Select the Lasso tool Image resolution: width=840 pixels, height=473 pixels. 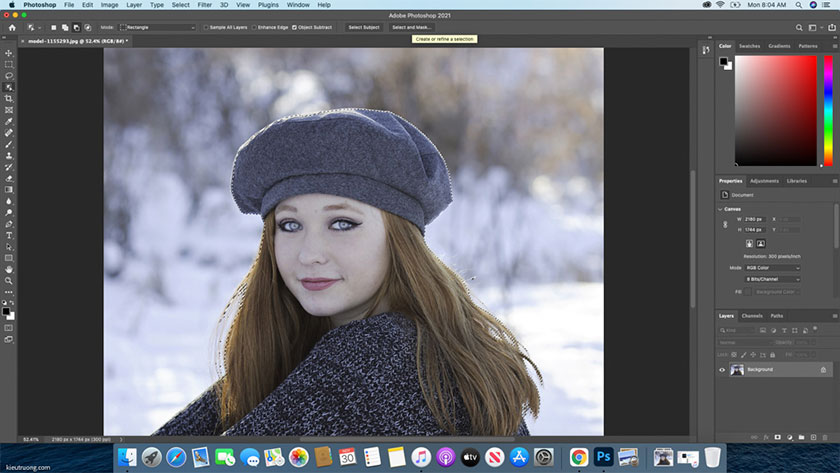coord(9,76)
